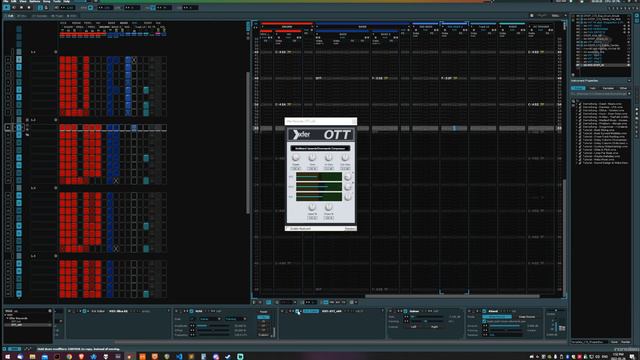Open the notification center on the taskbar
640x360 pixels.
[631, 357]
